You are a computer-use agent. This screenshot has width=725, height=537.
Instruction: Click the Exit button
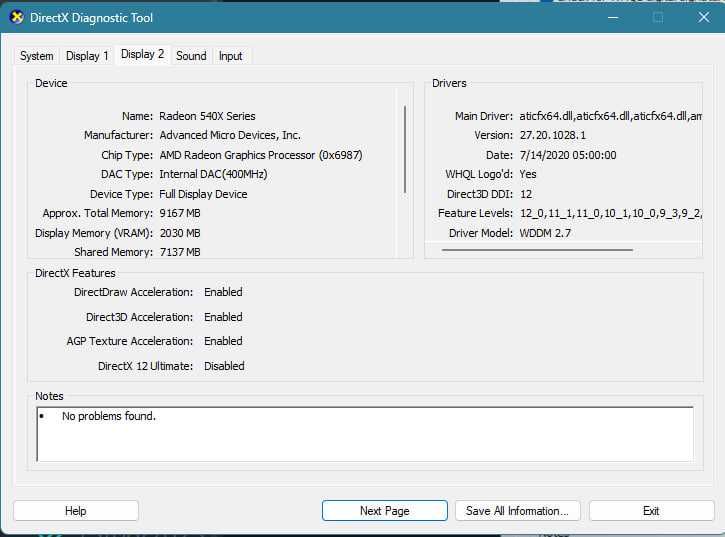(651, 511)
